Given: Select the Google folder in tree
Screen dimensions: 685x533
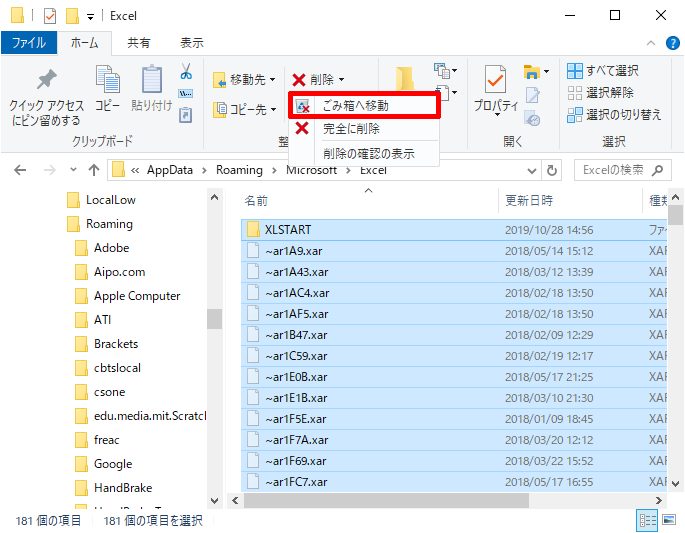Looking at the screenshot, I should 104,464.
